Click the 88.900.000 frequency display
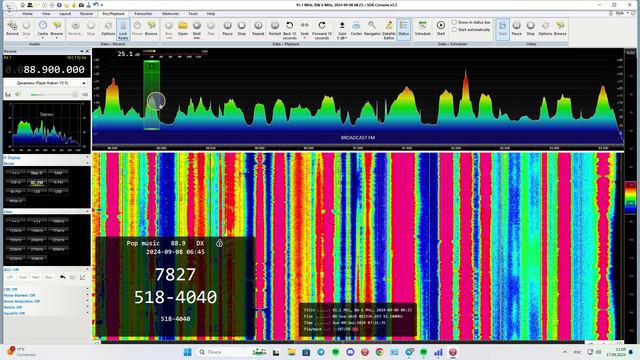Viewport: 640px width, 360px height. tap(46, 70)
